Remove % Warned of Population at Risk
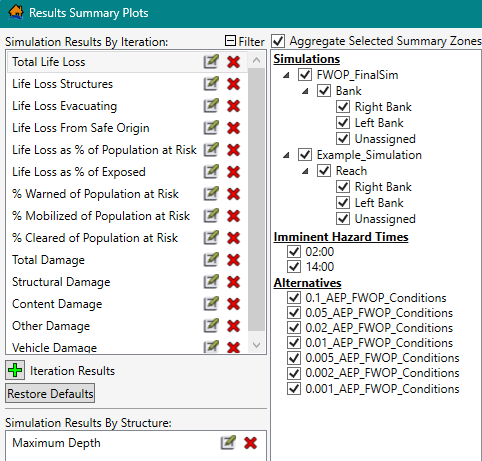The height and width of the screenshot is (461, 482). click(x=233, y=194)
